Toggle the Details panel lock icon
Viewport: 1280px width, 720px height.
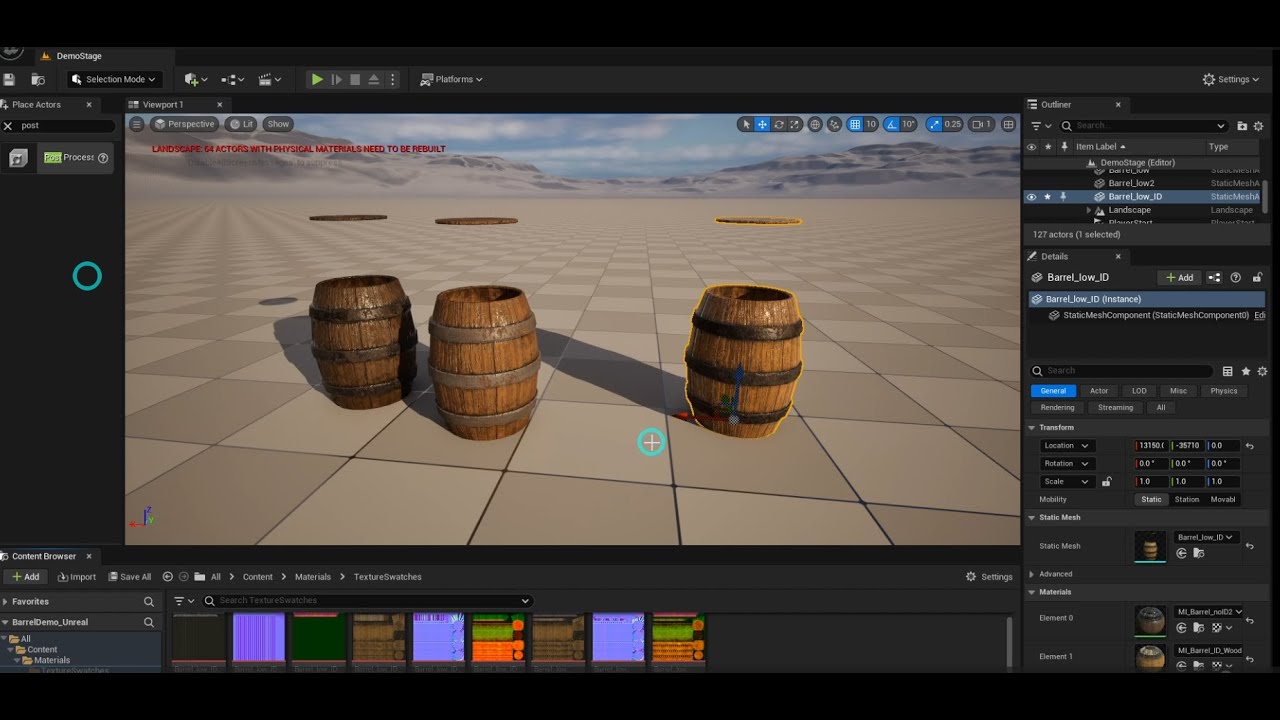(1257, 278)
